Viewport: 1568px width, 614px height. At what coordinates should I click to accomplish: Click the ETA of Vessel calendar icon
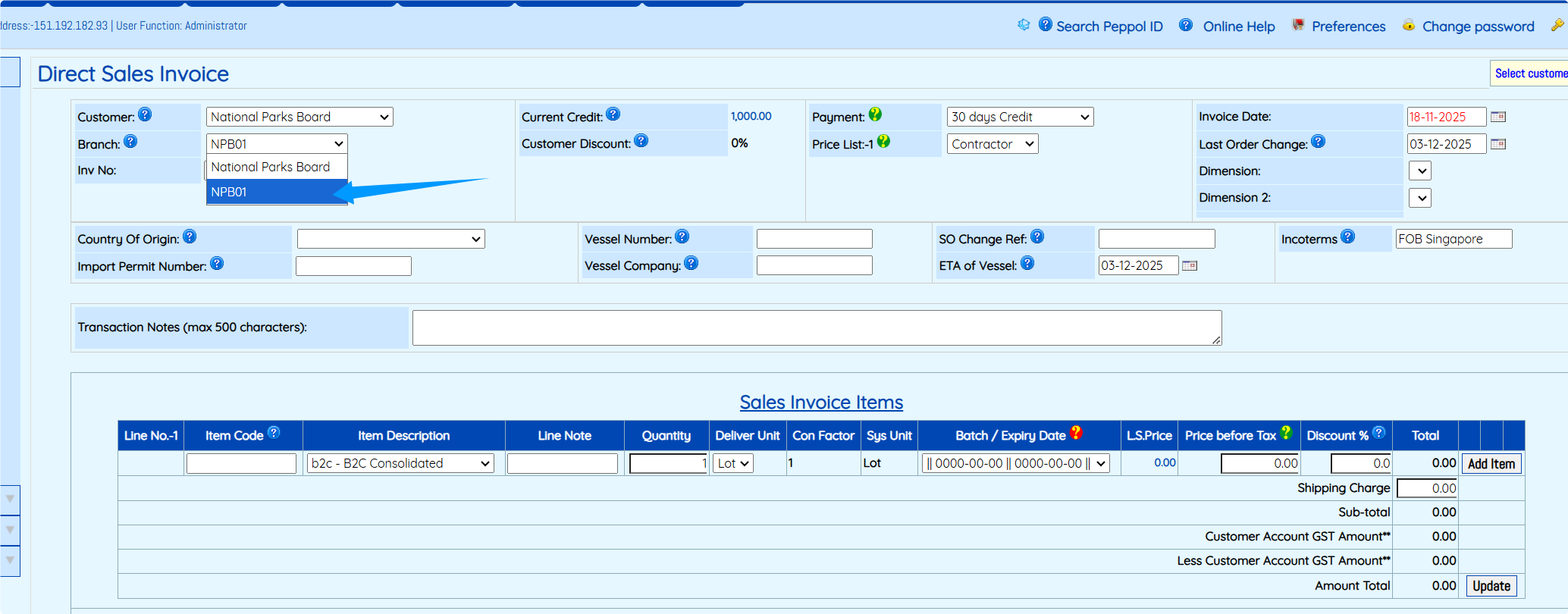pos(1190,265)
